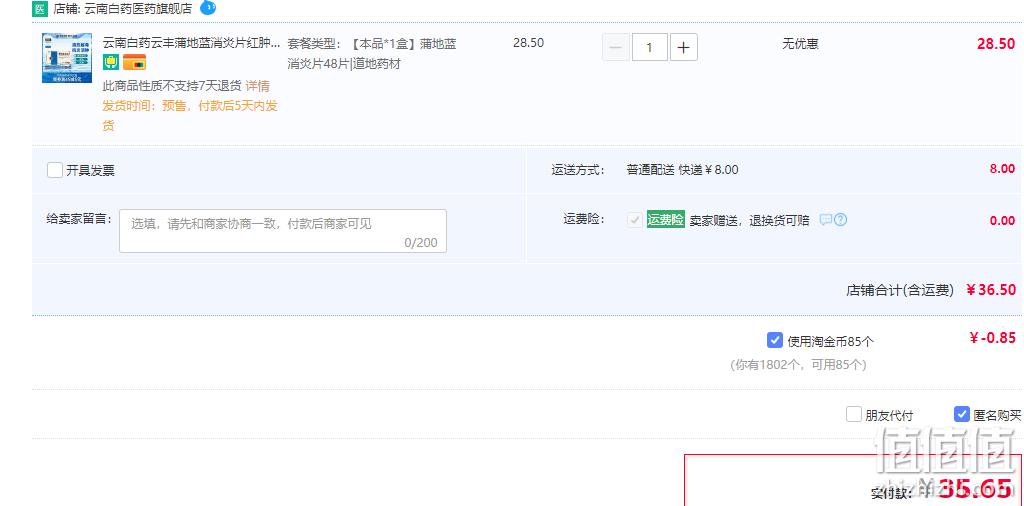The width and height of the screenshot is (1024, 506).
Task: Click the coin deduction amount ¥-0.85
Action: [x=993, y=338]
